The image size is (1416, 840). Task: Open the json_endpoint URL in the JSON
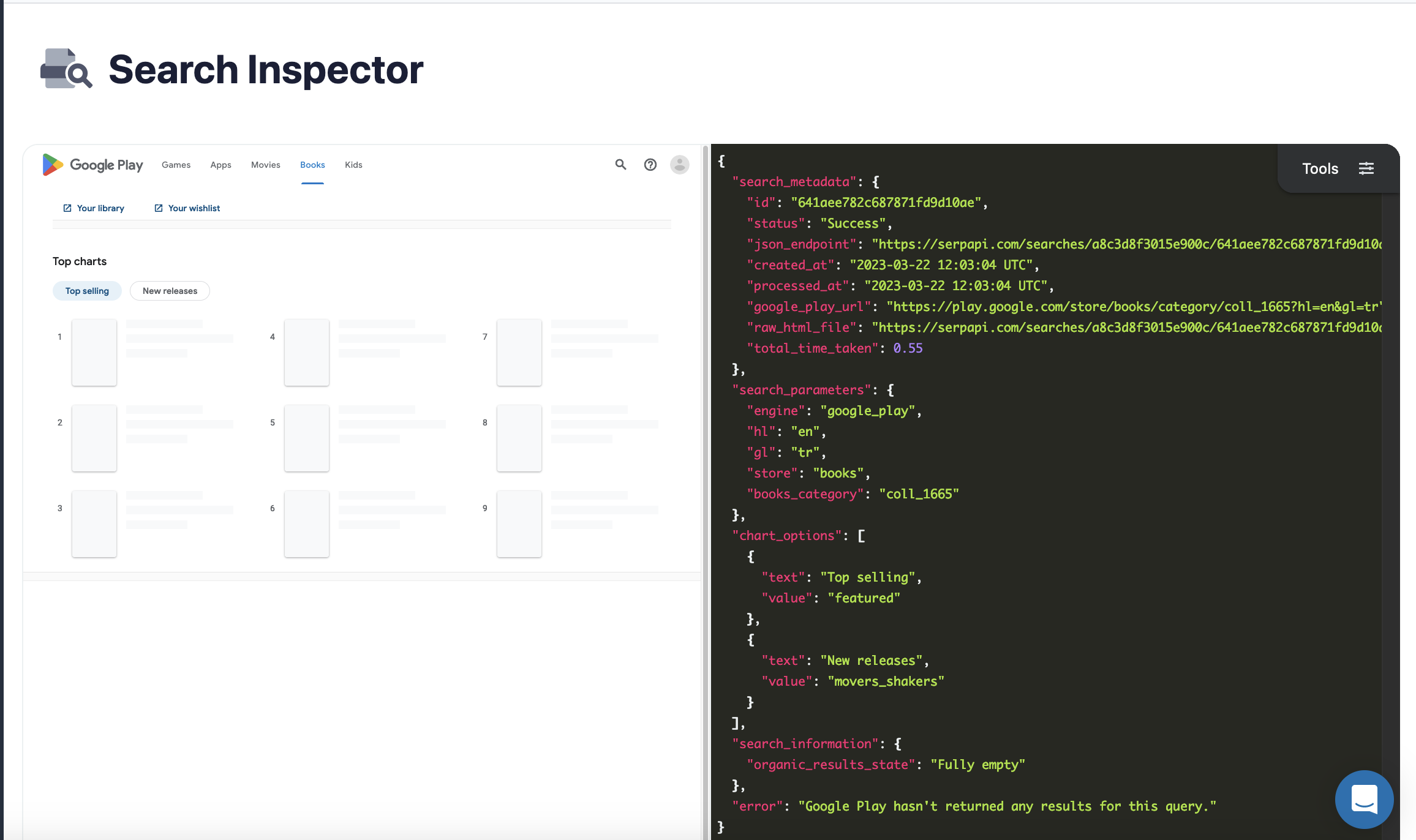point(1102,244)
